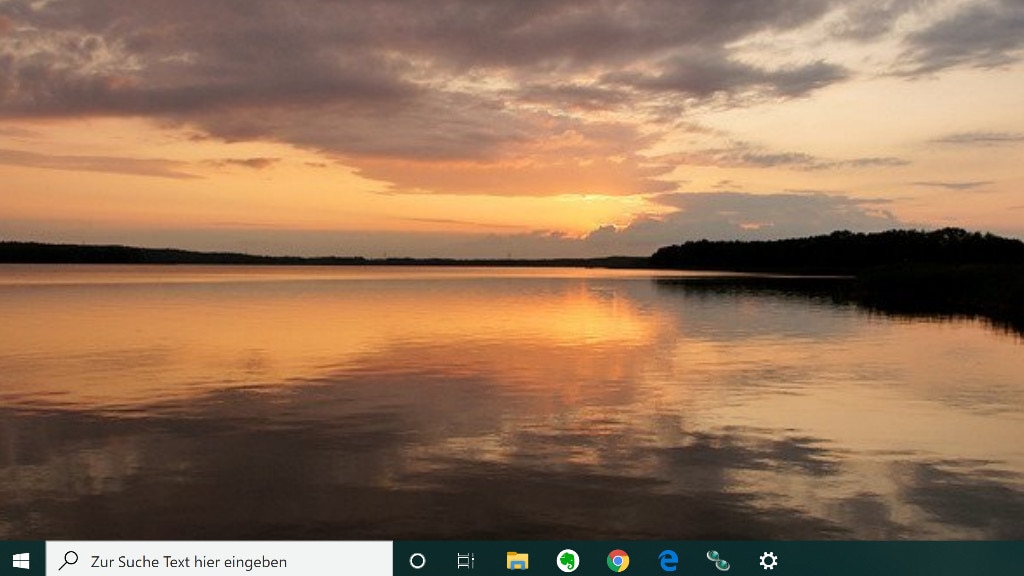Open Settings to change system preferences
The height and width of the screenshot is (576, 1024).
(x=767, y=561)
